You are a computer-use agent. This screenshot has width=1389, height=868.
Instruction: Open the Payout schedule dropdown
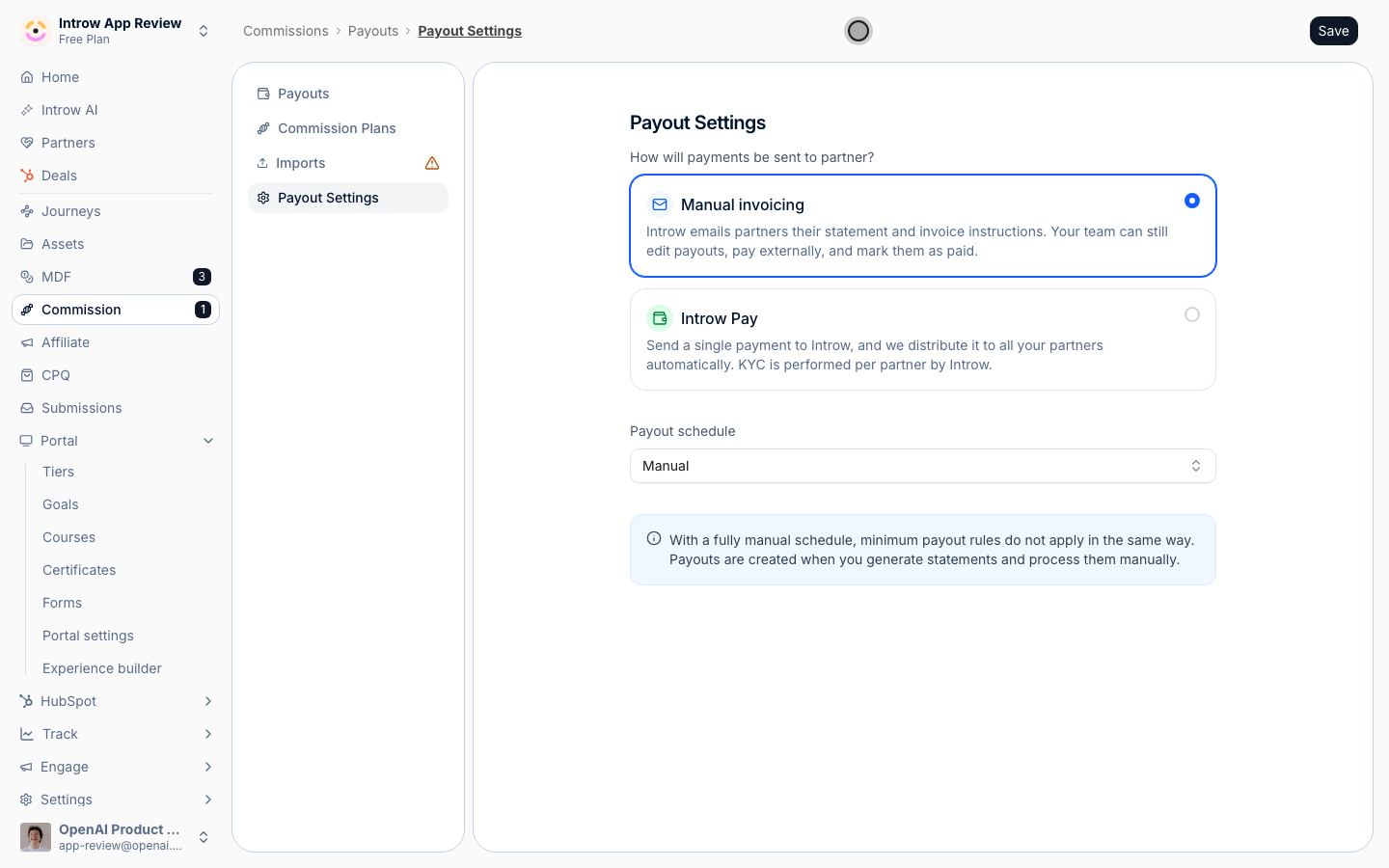tap(923, 466)
